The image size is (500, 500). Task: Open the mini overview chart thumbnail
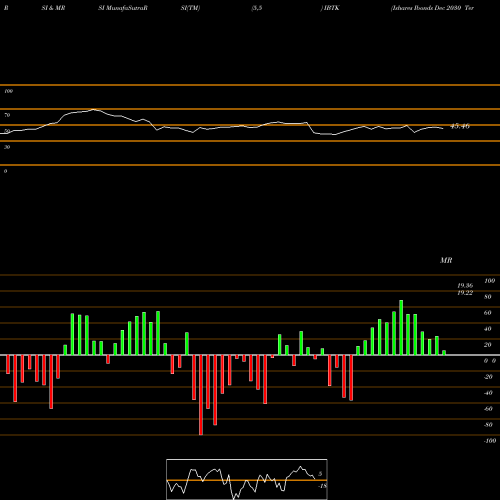point(247,479)
